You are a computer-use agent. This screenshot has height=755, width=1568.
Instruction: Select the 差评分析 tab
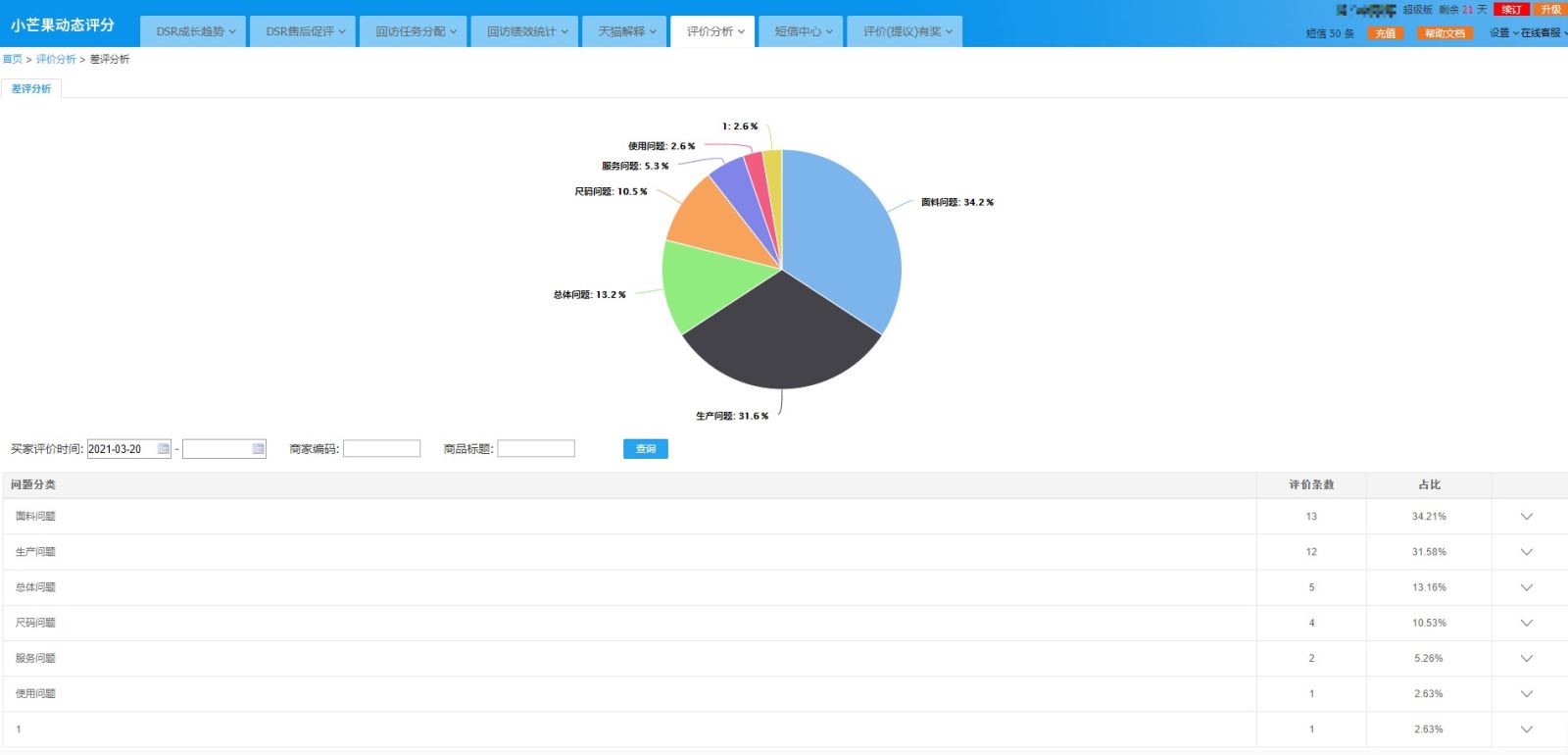tap(31, 88)
